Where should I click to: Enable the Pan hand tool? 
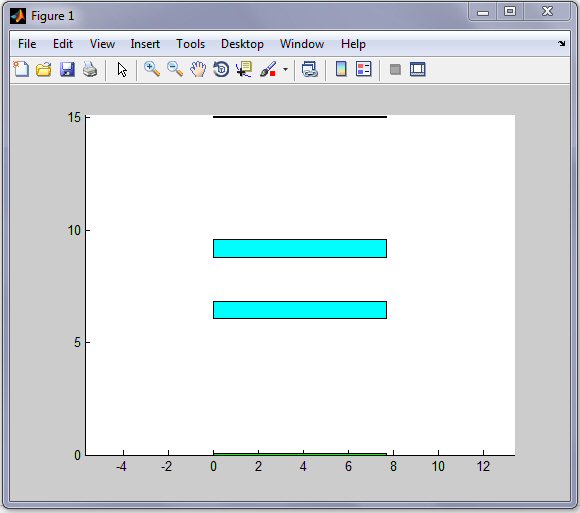point(198,69)
